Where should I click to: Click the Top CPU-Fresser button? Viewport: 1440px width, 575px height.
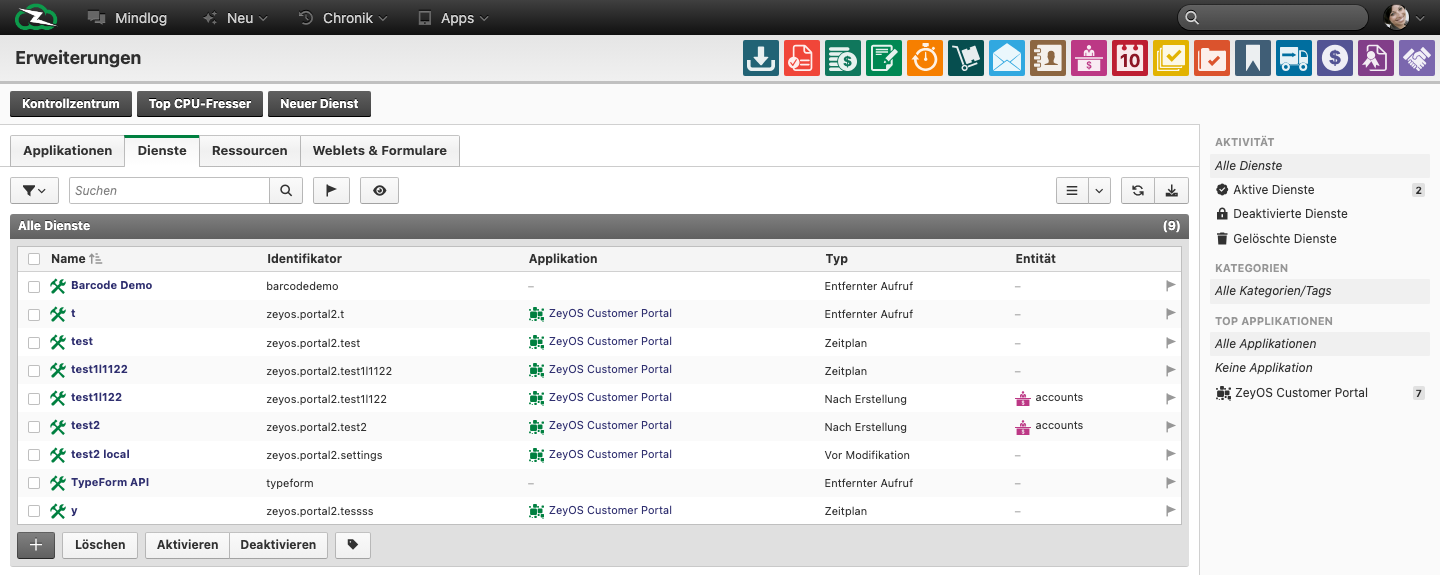point(200,104)
